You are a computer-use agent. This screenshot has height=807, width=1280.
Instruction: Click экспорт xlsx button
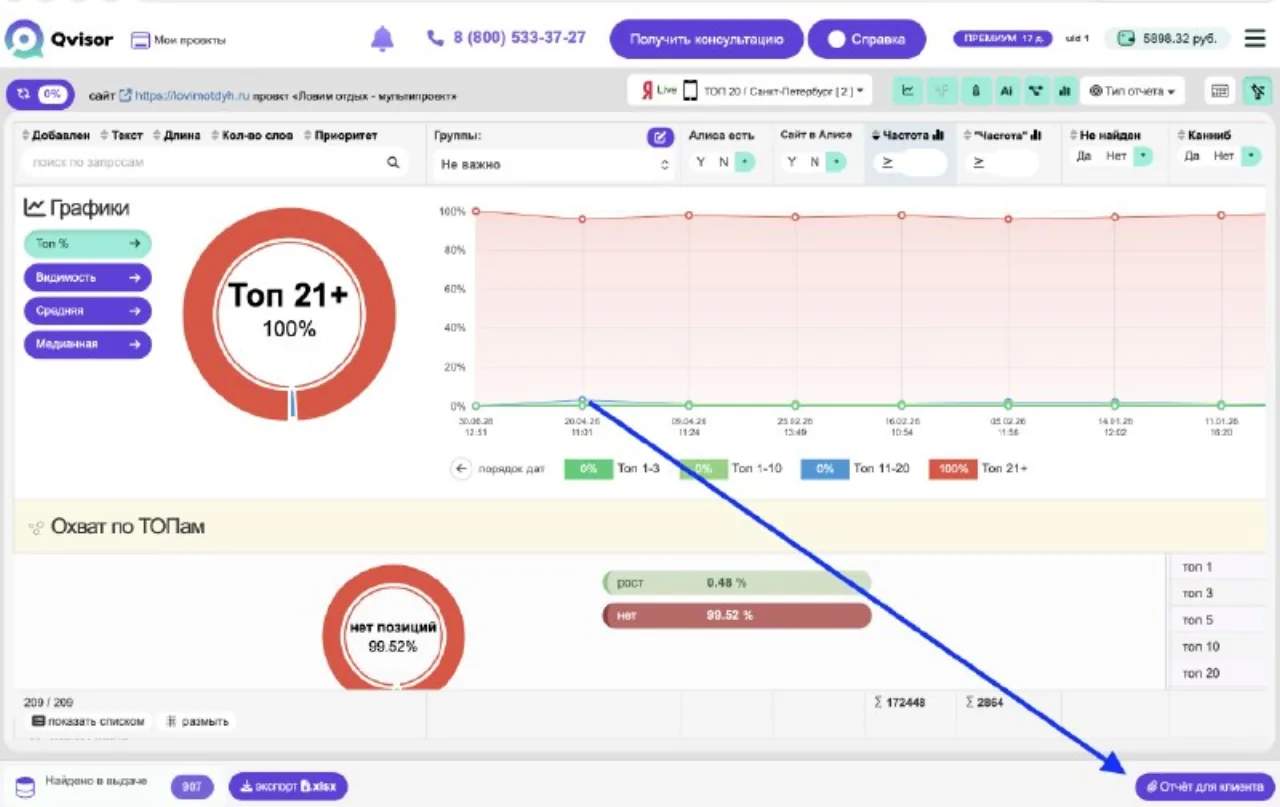coord(288,787)
